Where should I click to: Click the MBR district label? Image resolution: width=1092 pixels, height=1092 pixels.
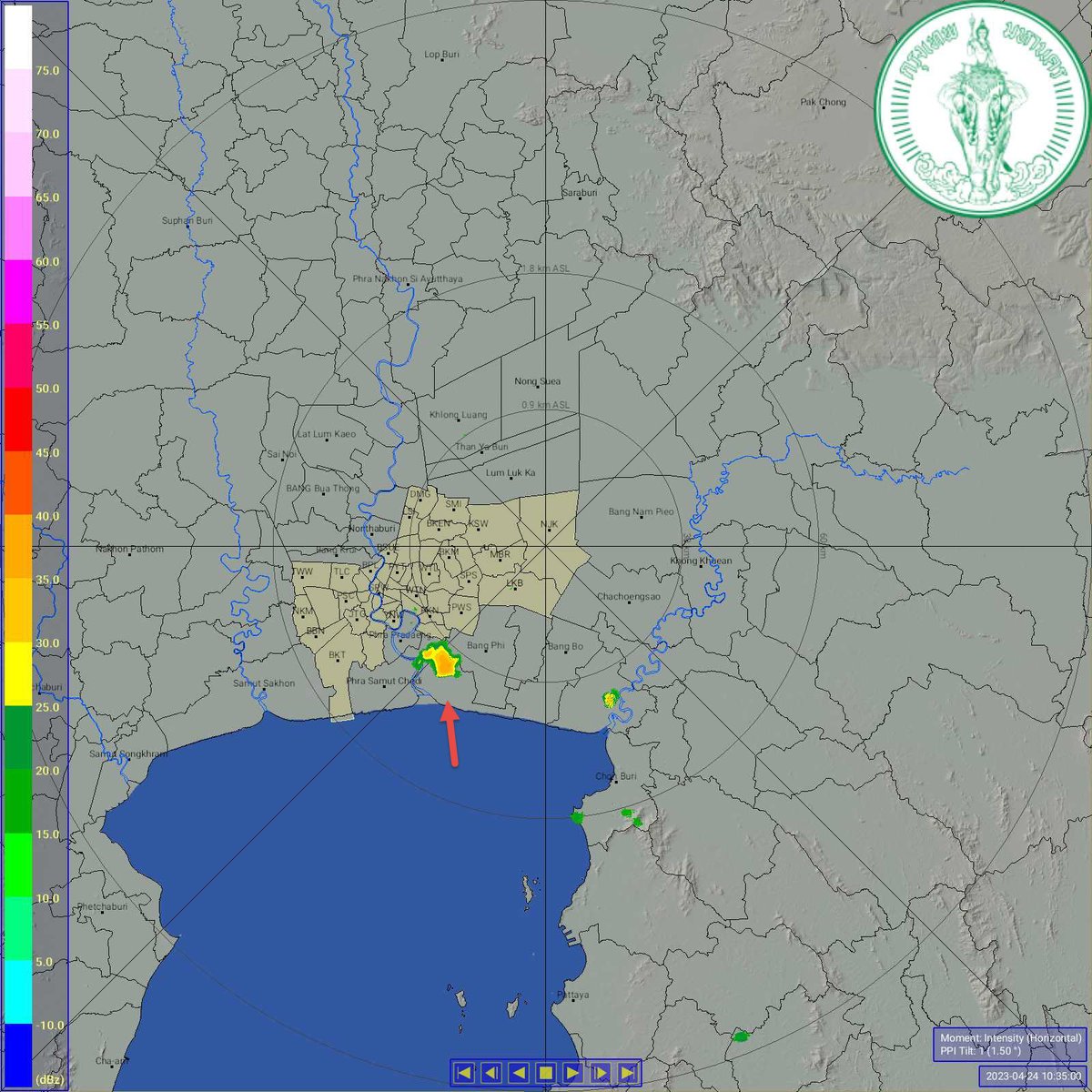click(500, 554)
